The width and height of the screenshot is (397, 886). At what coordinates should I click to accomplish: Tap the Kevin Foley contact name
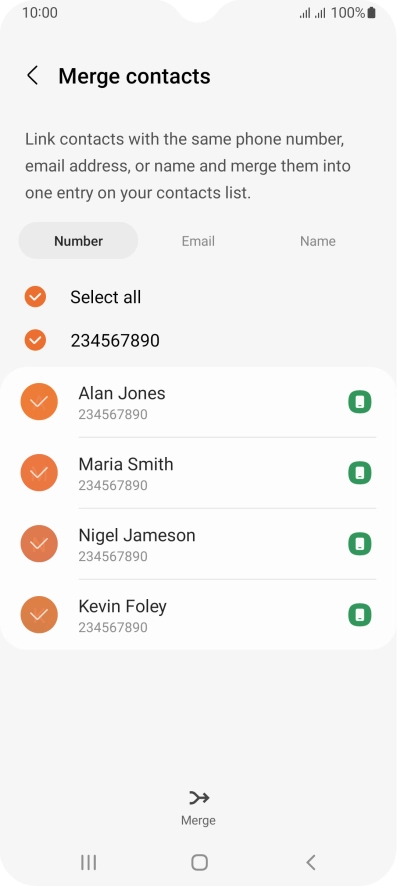coord(123,606)
